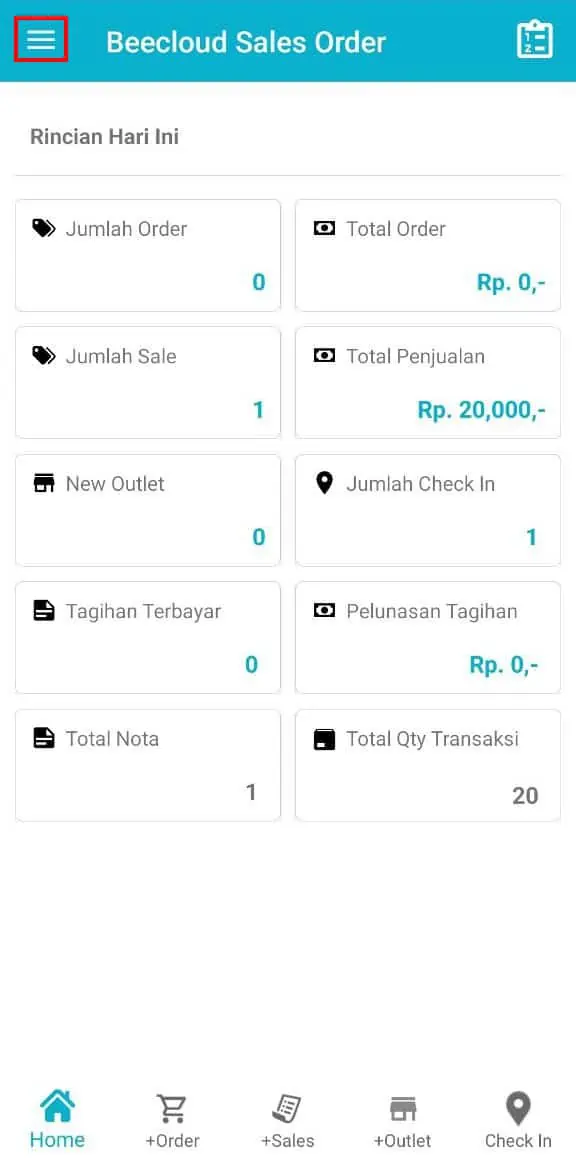Tap the Check In location pin icon
The width and height of the screenshot is (576, 1173).
518,1108
